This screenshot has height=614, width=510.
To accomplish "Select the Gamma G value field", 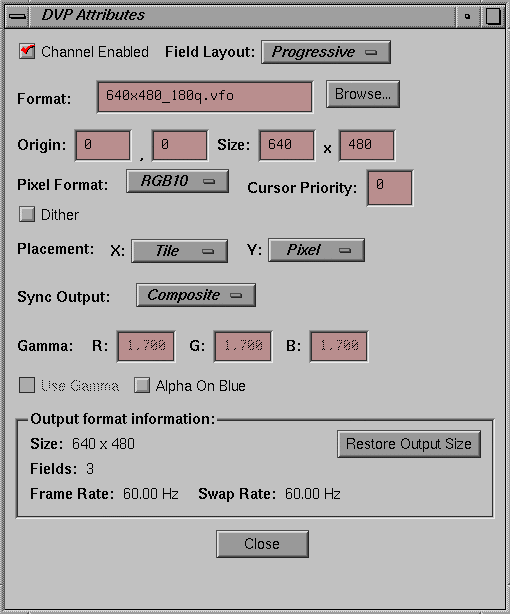I will point(243,347).
